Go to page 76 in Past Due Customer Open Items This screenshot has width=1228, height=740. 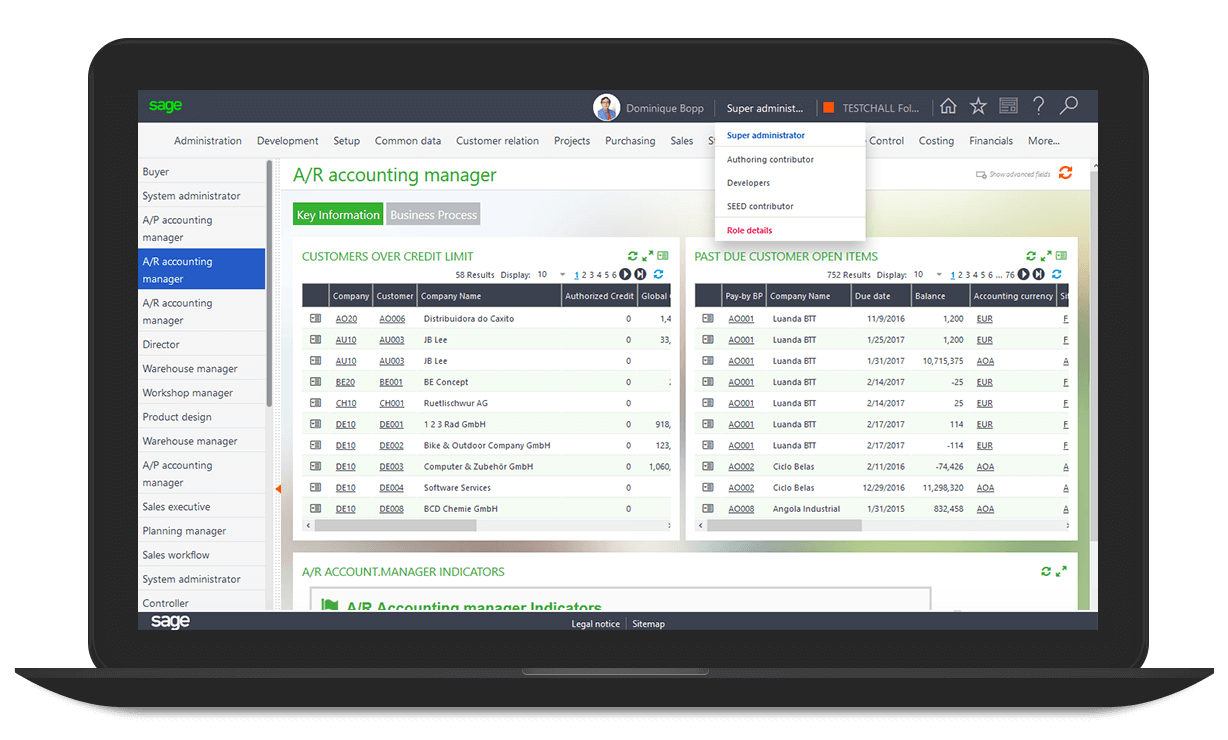(x=1010, y=275)
